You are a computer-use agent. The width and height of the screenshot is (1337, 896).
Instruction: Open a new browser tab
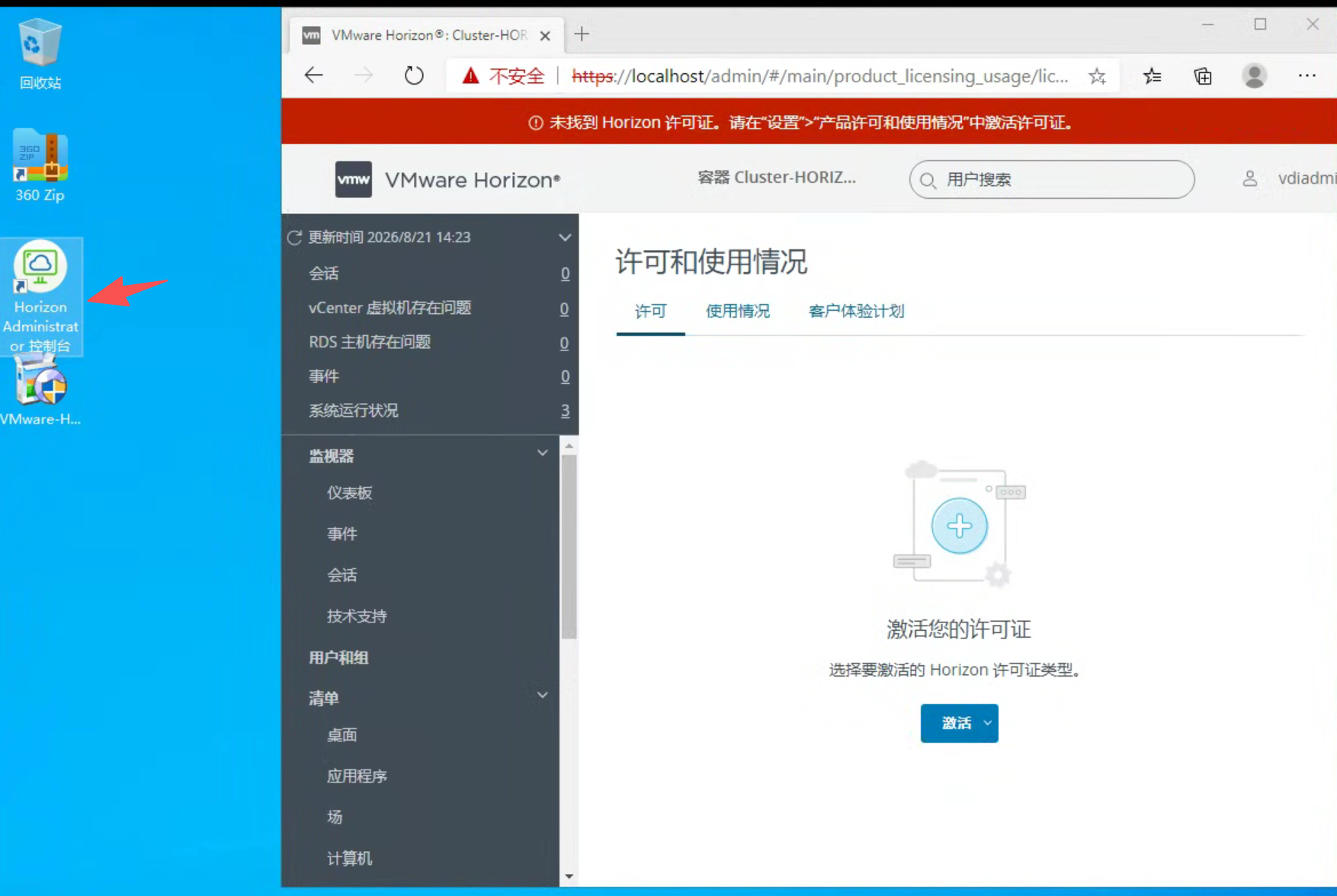click(x=582, y=34)
